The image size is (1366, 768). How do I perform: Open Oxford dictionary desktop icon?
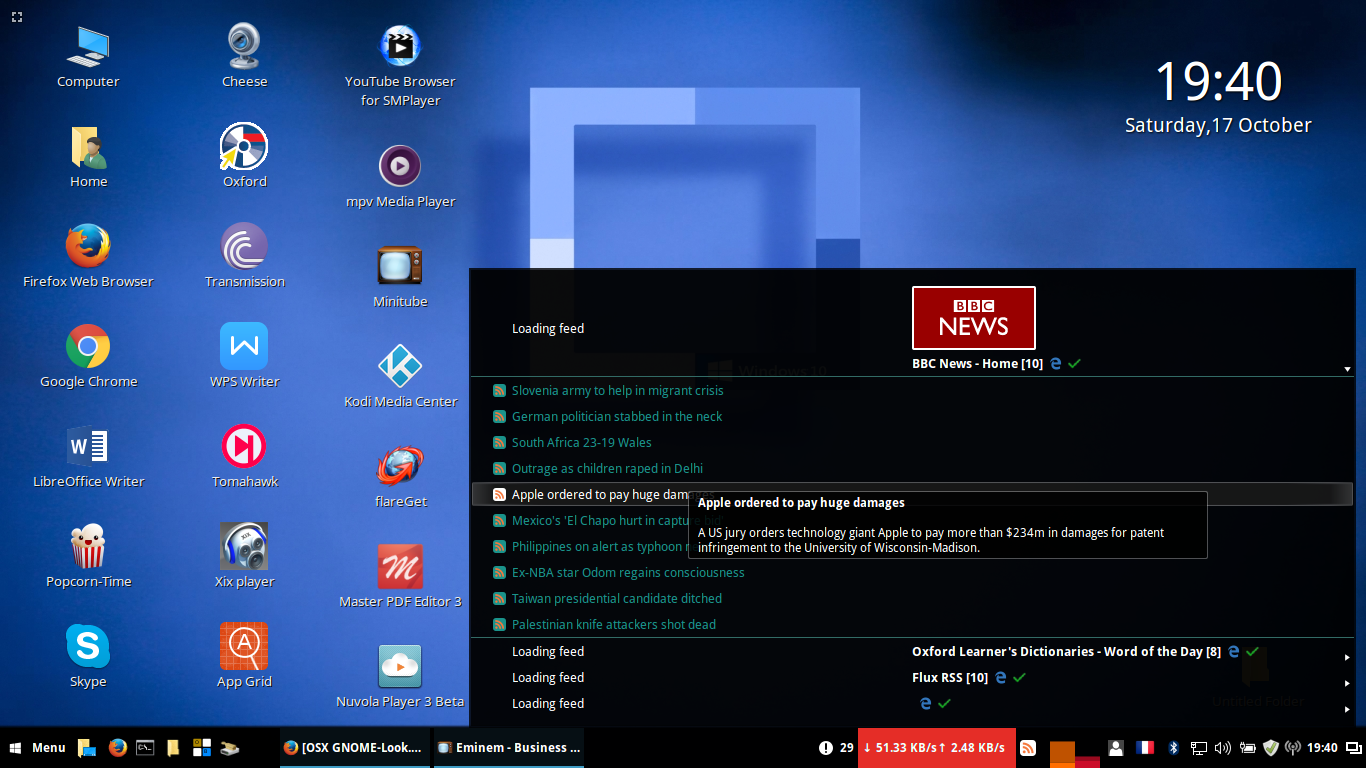(x=244, y=157)
